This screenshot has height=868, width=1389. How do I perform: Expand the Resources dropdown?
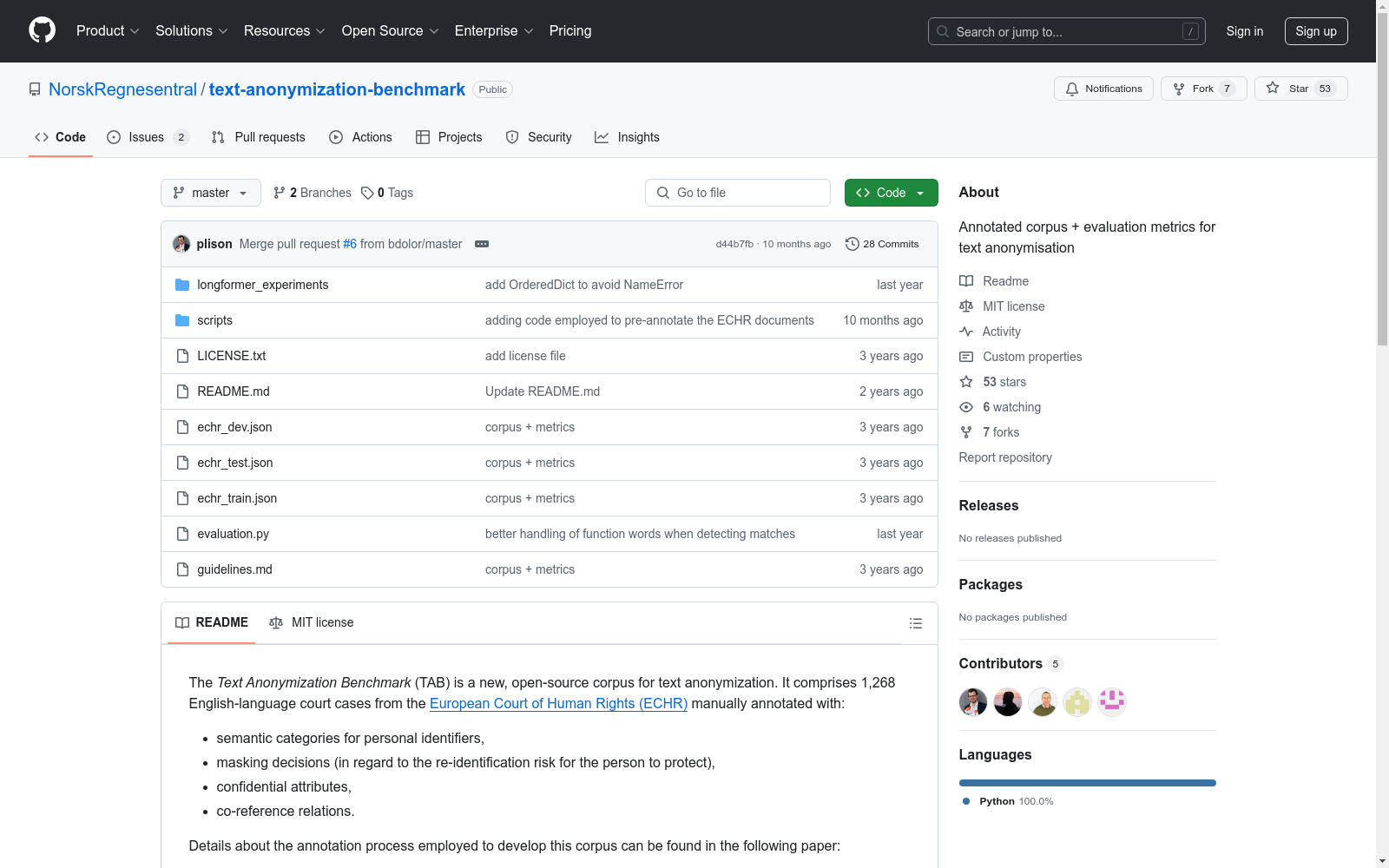click(x=285, y=31)
